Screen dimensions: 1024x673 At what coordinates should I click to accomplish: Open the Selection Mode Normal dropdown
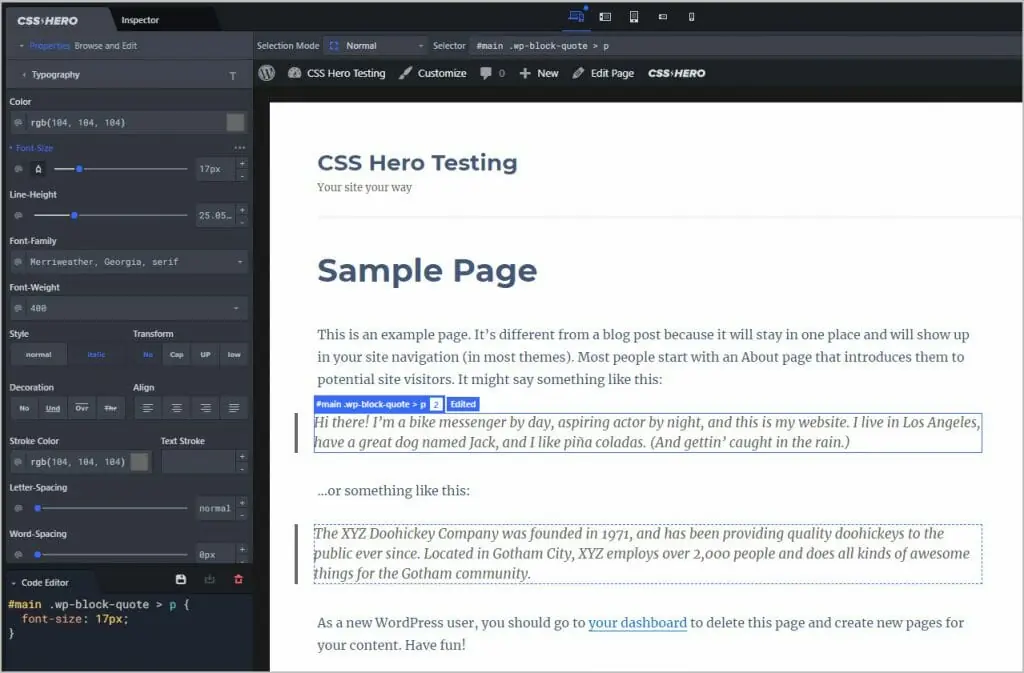point(377,46)
